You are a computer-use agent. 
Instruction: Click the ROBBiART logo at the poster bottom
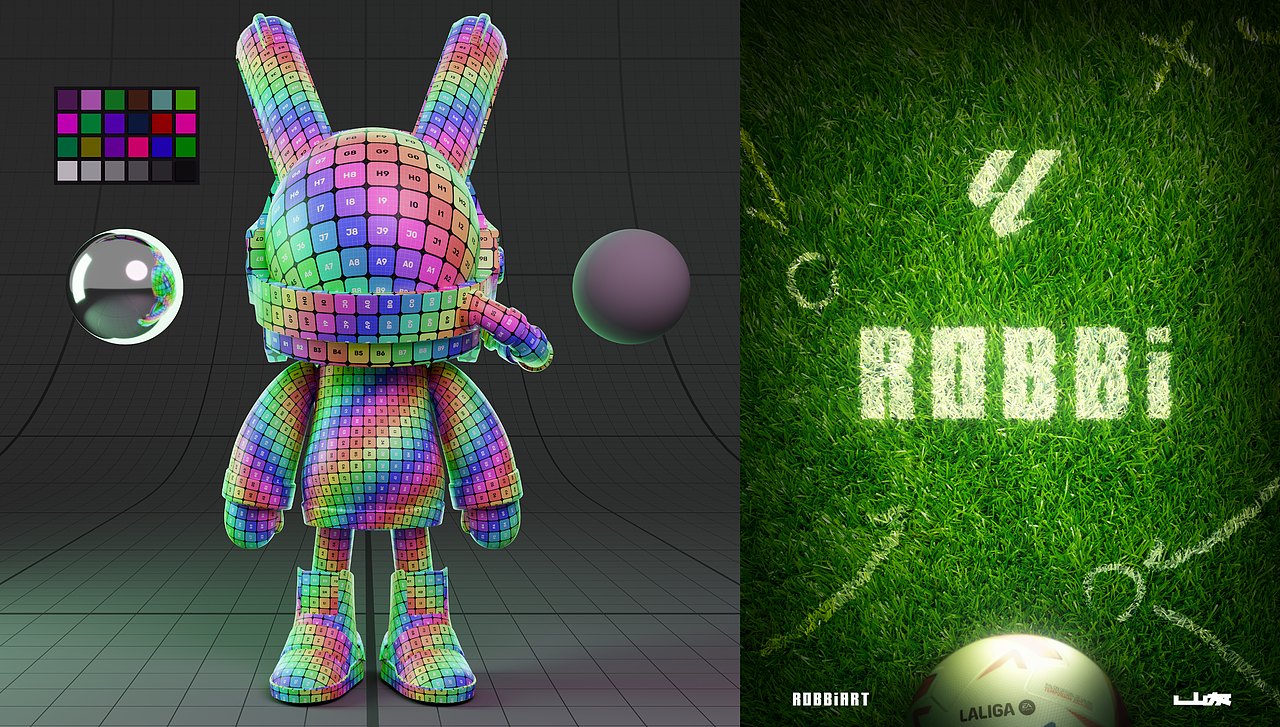pyautogui.click(x=830, y=699)
